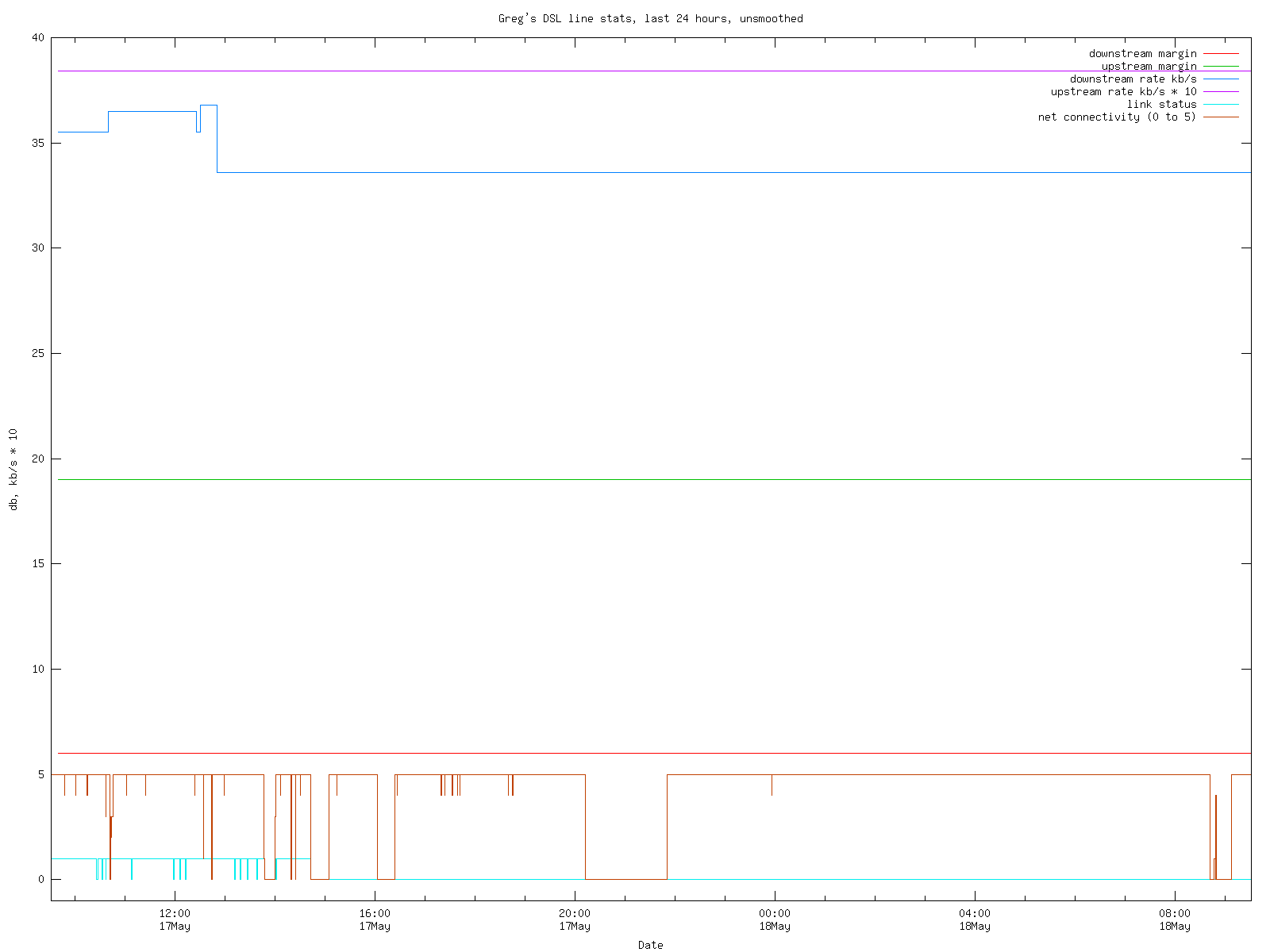Click the green horizontal line at 19
1270x952 pixels.
(x=654, y=479)
